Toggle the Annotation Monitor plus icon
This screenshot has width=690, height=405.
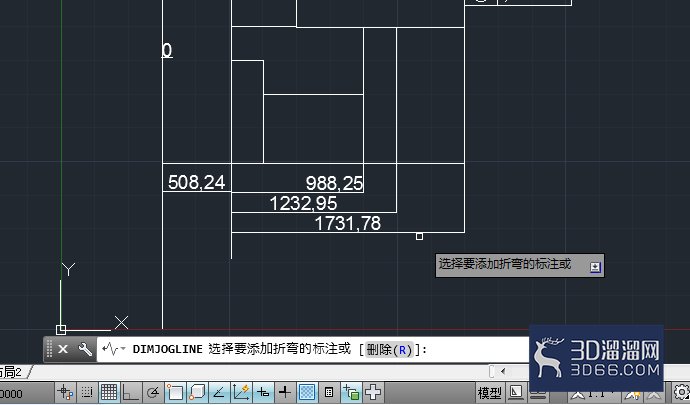[x=373, y=392]
